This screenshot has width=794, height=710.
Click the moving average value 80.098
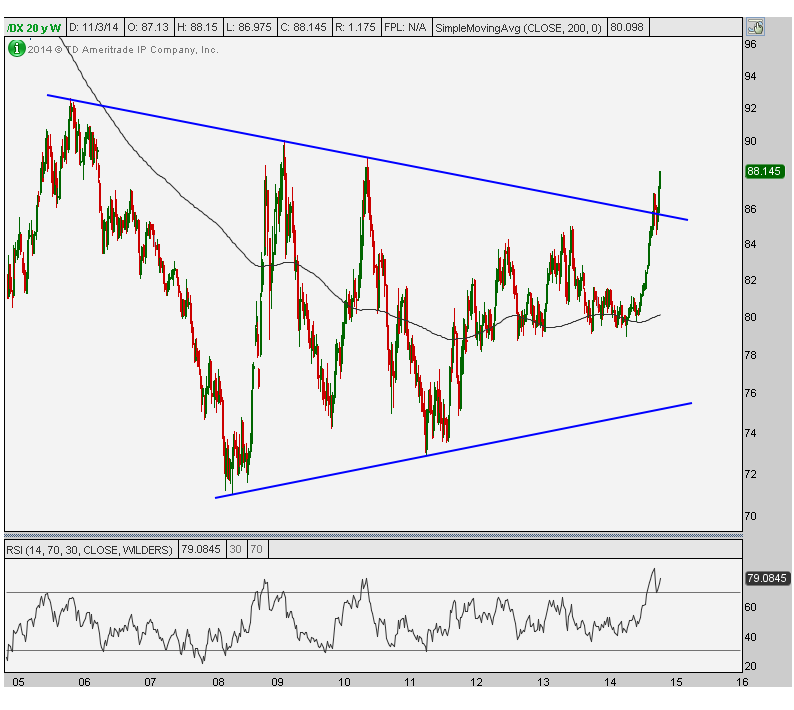point(627,27)
